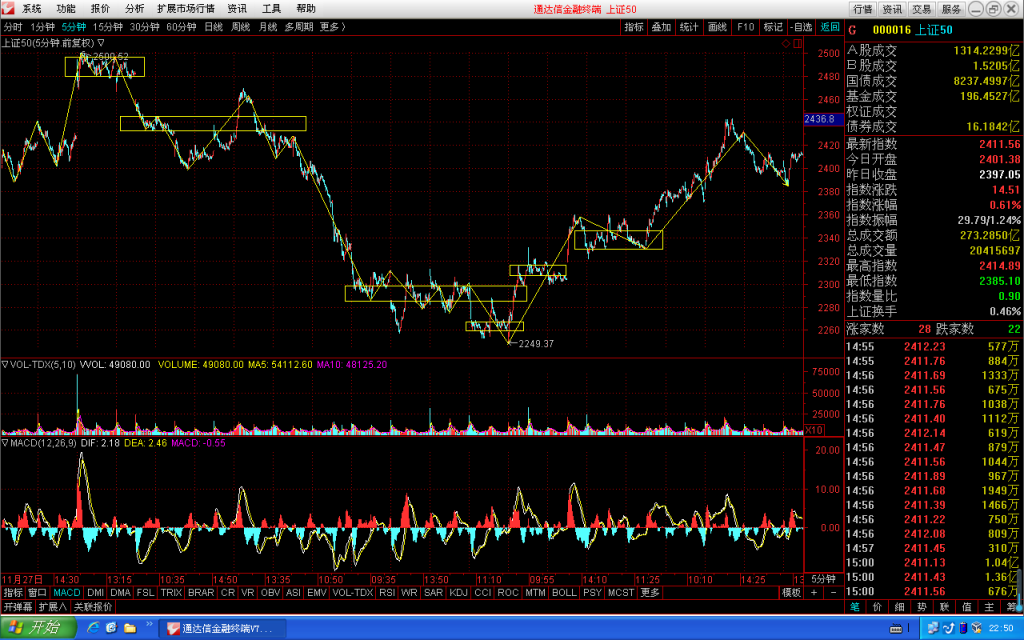Screen dimensions: 1024x640
Task: Select the KDJ indicator tab
Action: 458,592
